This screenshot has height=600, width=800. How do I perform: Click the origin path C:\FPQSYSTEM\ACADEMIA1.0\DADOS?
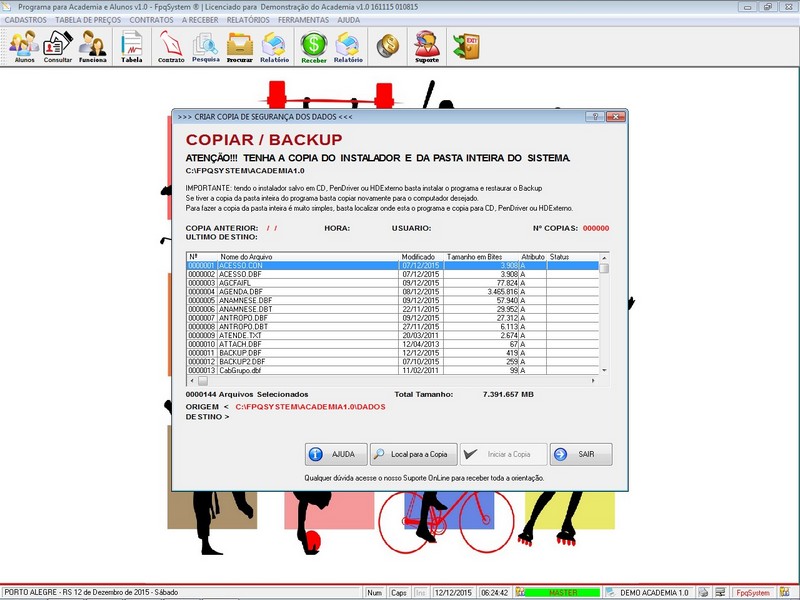pos(310,407)
